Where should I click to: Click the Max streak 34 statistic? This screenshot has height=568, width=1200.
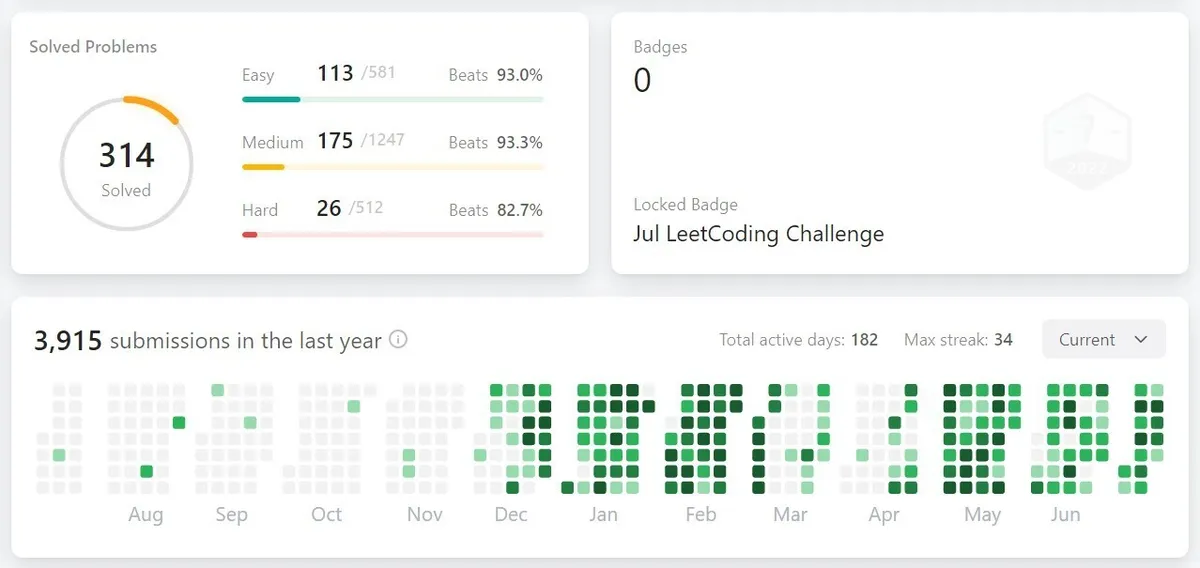[958, 340]
